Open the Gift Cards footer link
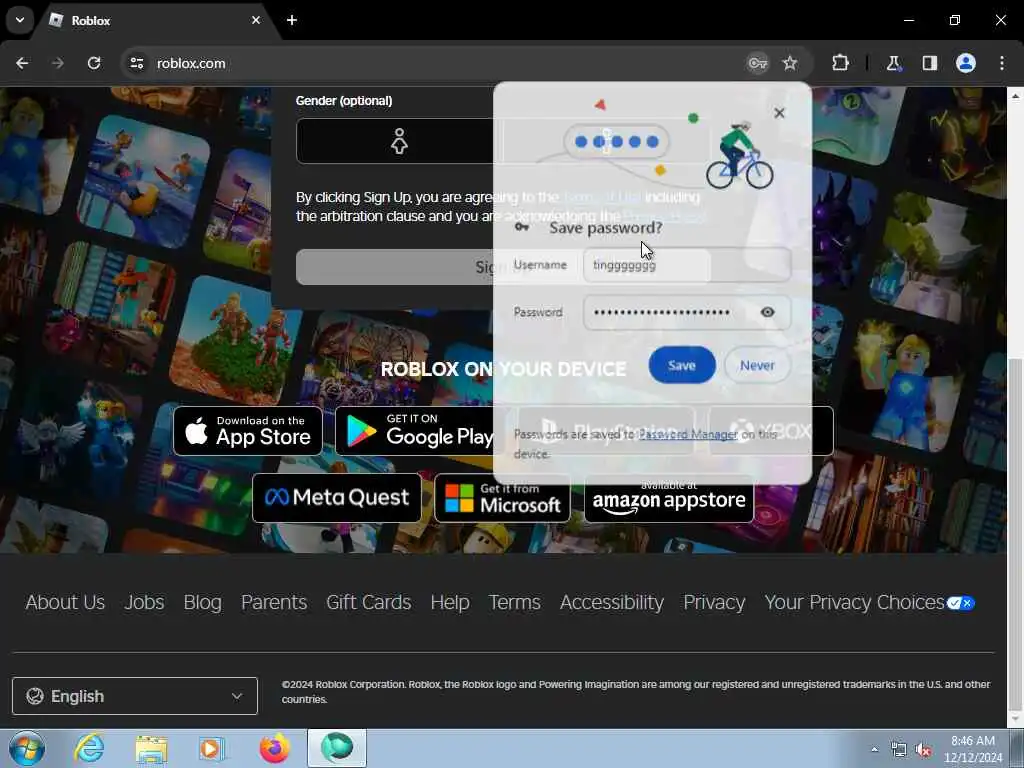Screen dimensions: 1024x768 pos(369,602)
